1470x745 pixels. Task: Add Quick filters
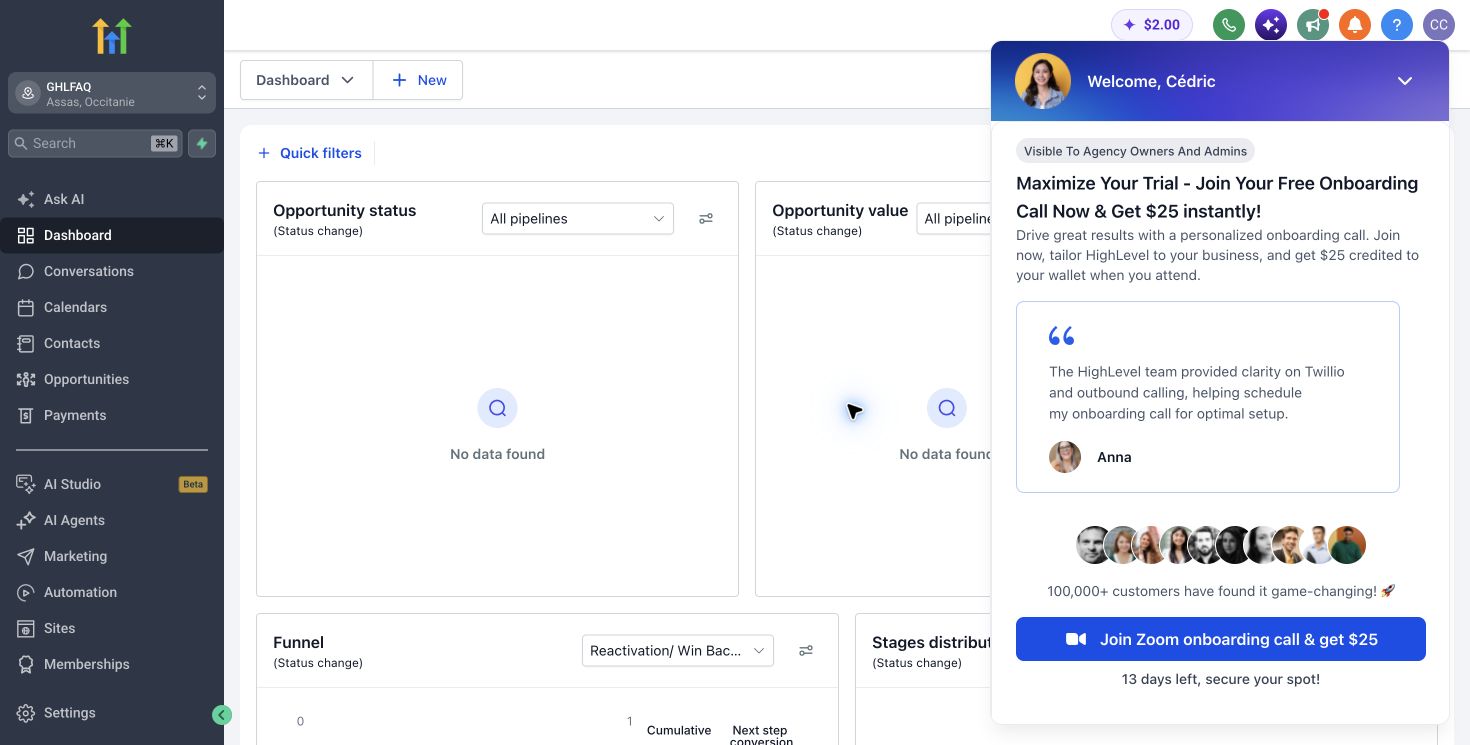310,153
